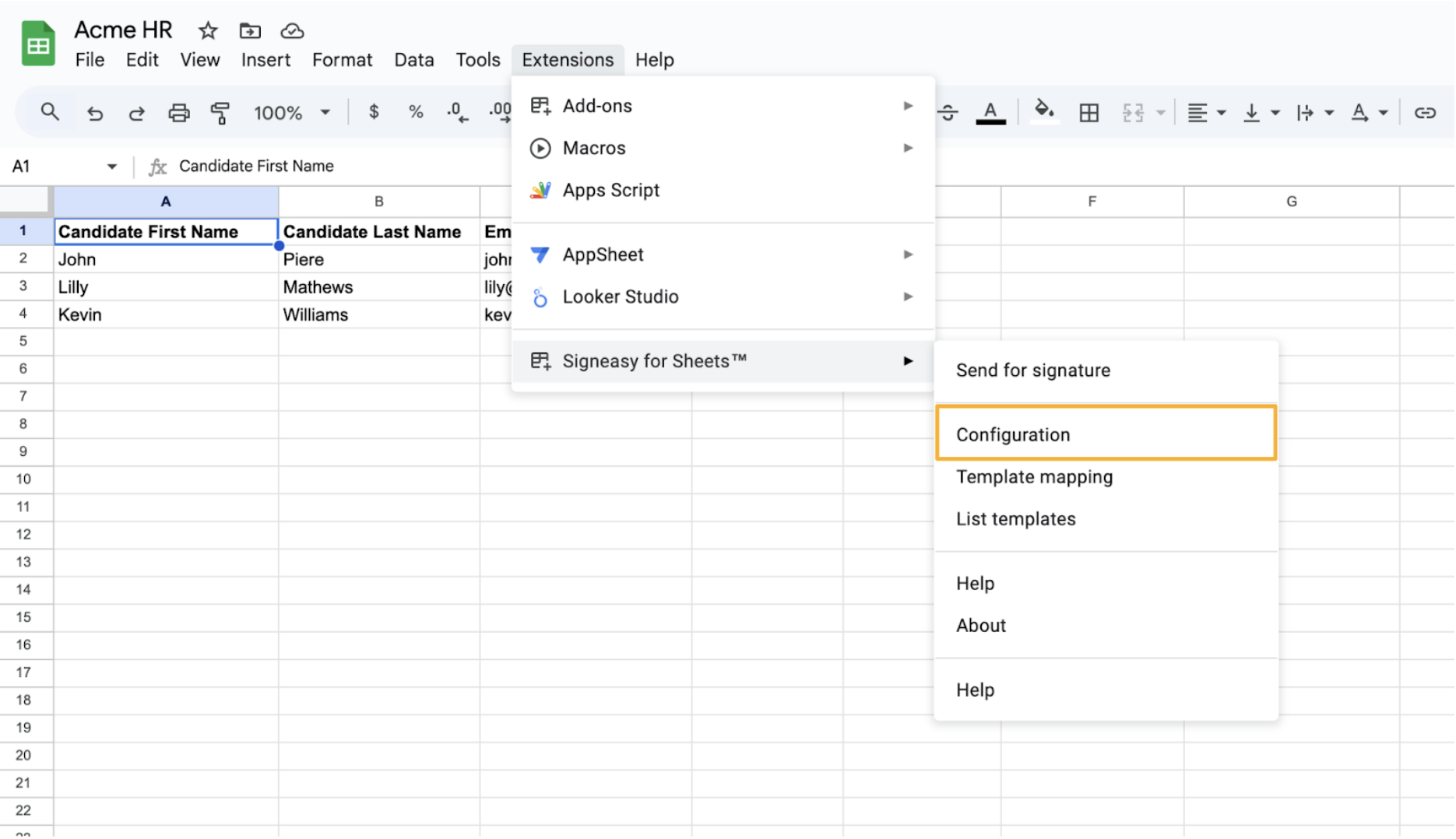Toggle strikethrough formatting
This screenshot has width=1456, height=839.
[x=948, y=113]
